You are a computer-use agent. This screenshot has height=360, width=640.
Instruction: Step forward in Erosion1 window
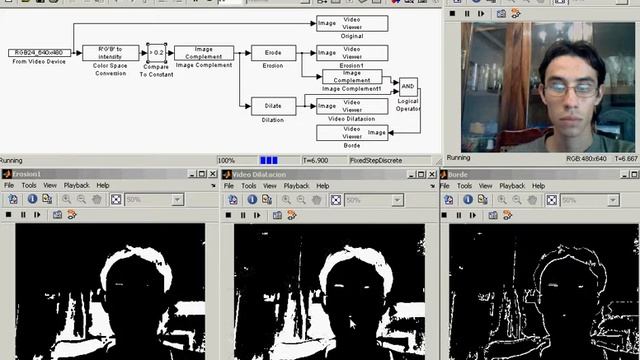[37, 215]
